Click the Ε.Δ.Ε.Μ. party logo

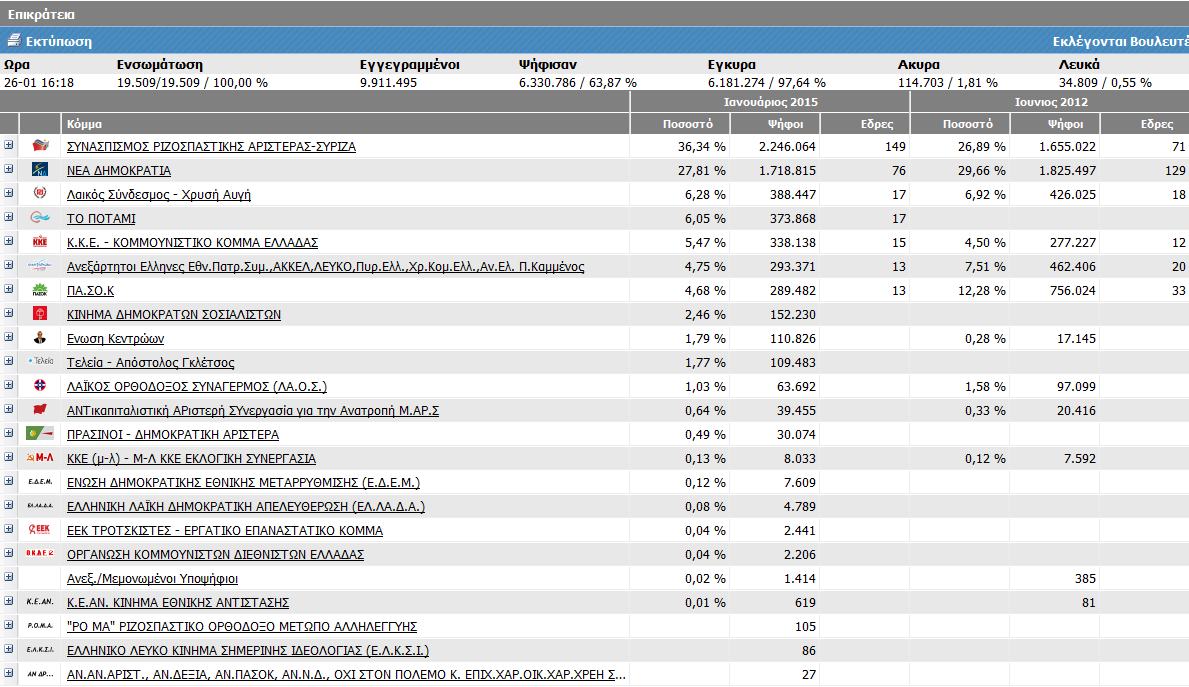pyautogui.click(x=40, y=482)
